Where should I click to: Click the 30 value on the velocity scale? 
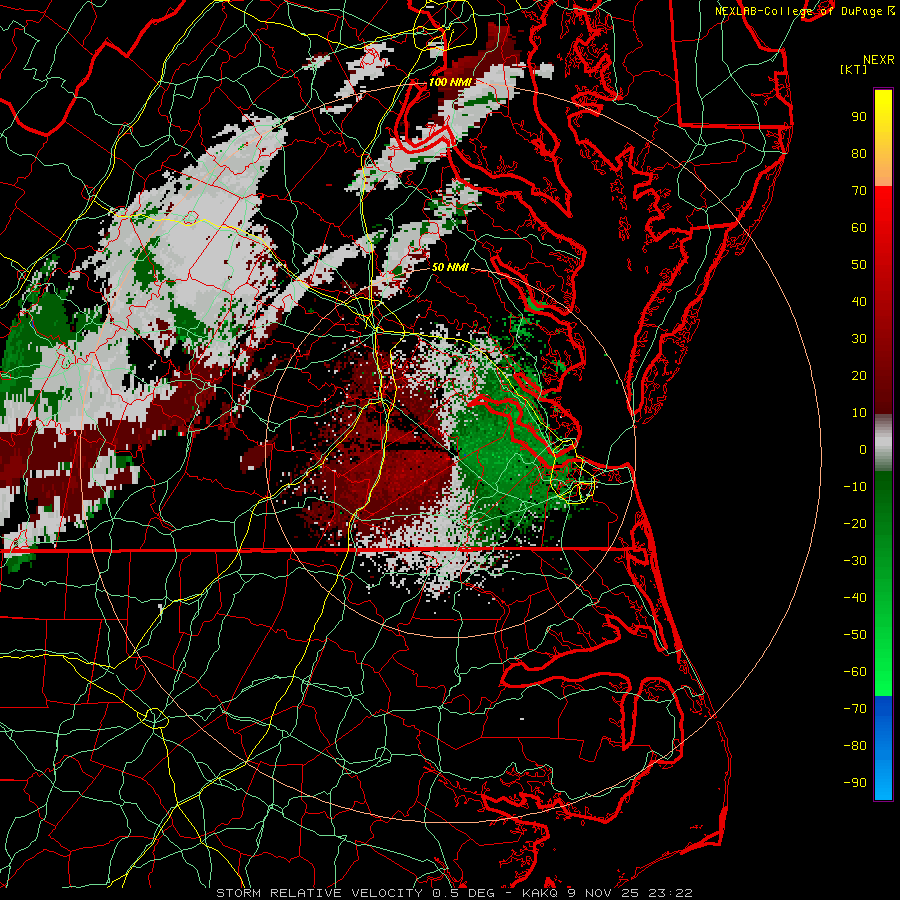point(859,339)
